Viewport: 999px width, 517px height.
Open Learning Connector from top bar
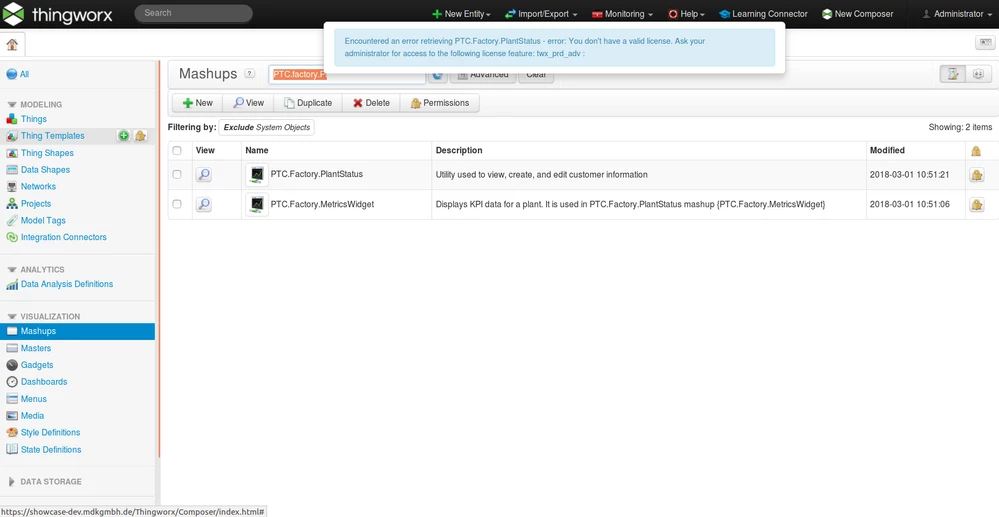[763, 14]
